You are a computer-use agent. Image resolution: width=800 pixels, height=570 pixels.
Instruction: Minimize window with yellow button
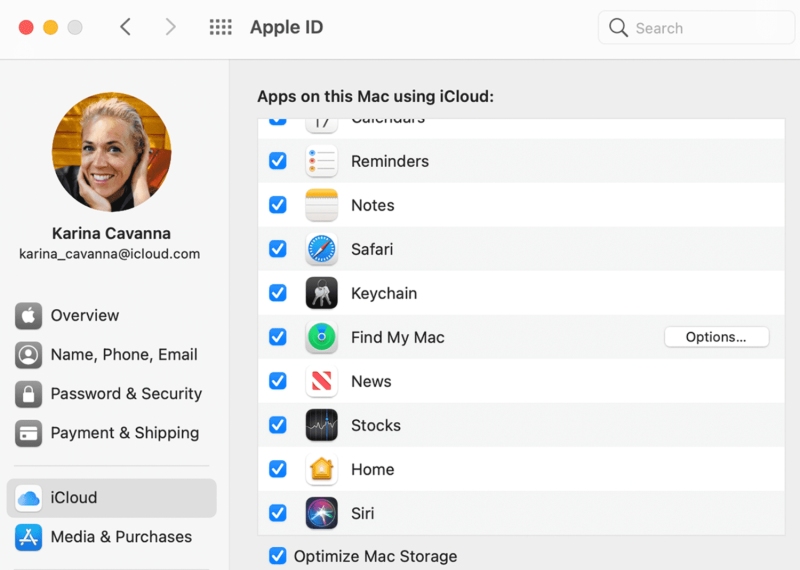coord(51,27)
